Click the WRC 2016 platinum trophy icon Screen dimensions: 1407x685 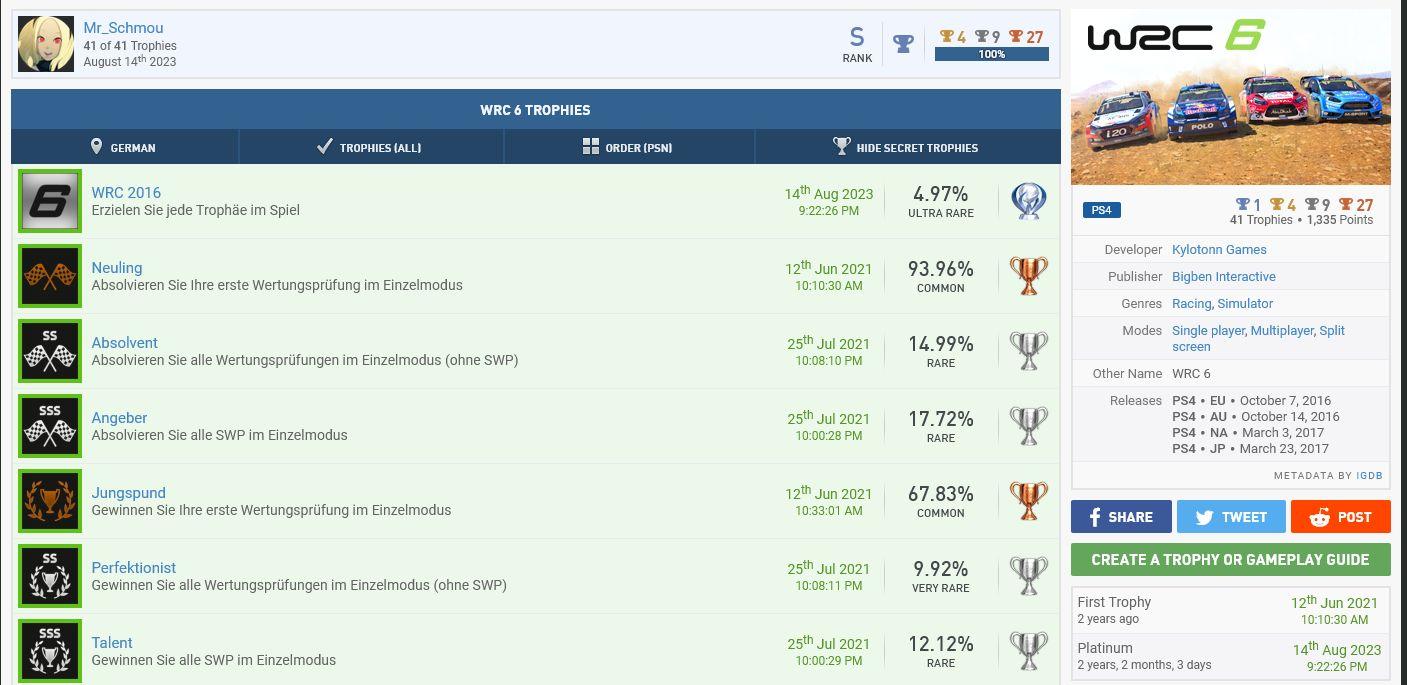1028,201
